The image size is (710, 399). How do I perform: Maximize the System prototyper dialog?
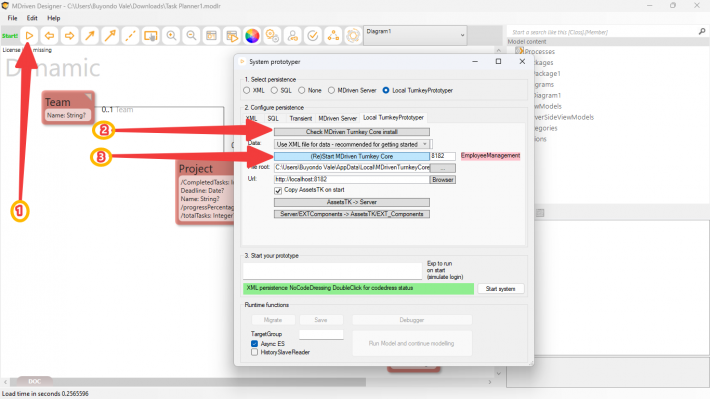point(498,61)
